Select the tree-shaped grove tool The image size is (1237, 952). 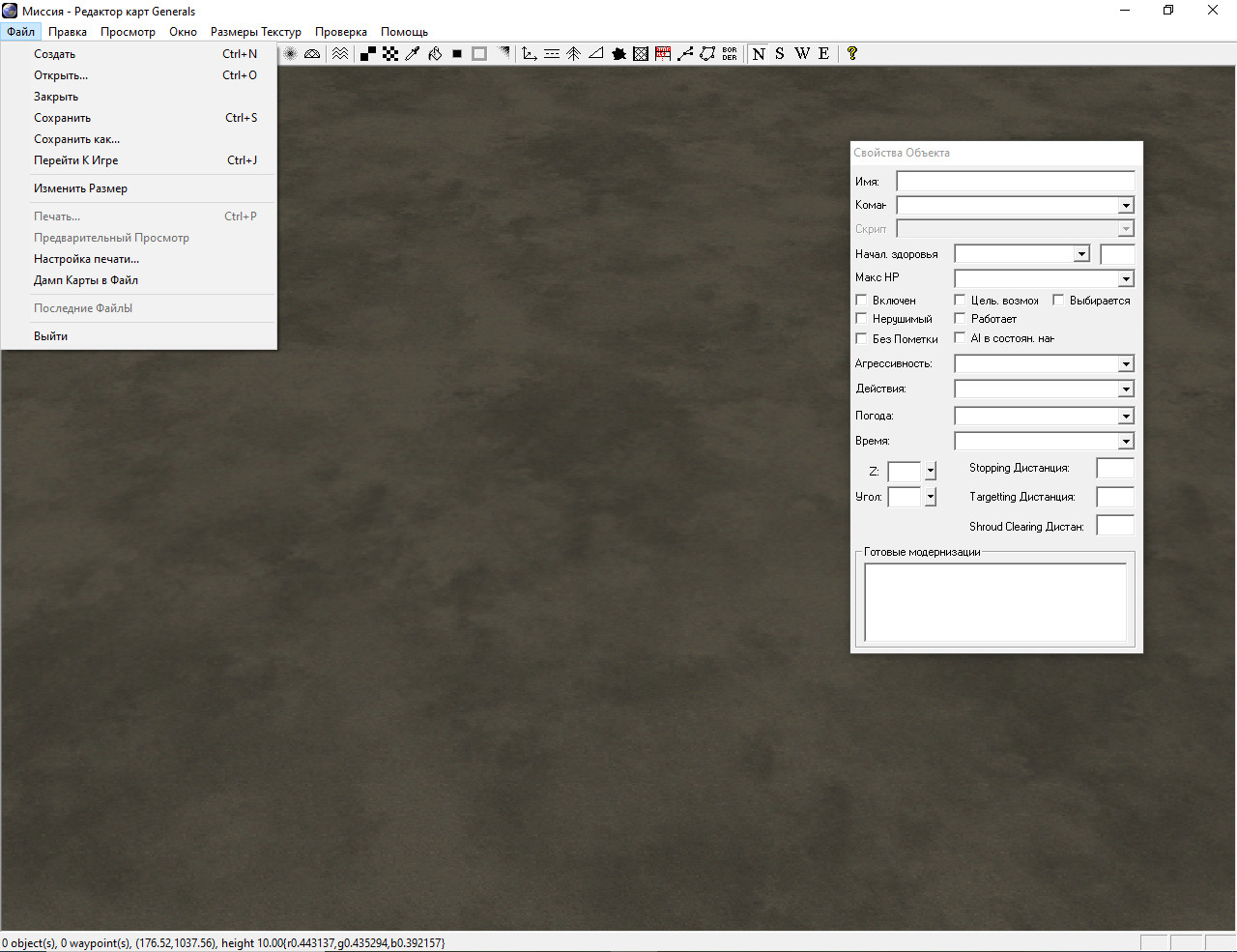574,54
